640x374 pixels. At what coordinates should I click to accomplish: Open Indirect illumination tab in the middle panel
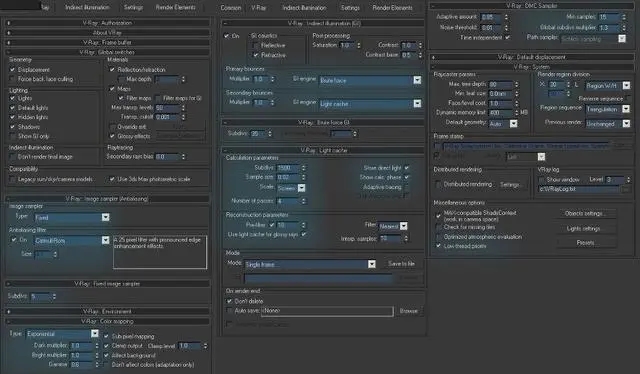tap(304, 8)
